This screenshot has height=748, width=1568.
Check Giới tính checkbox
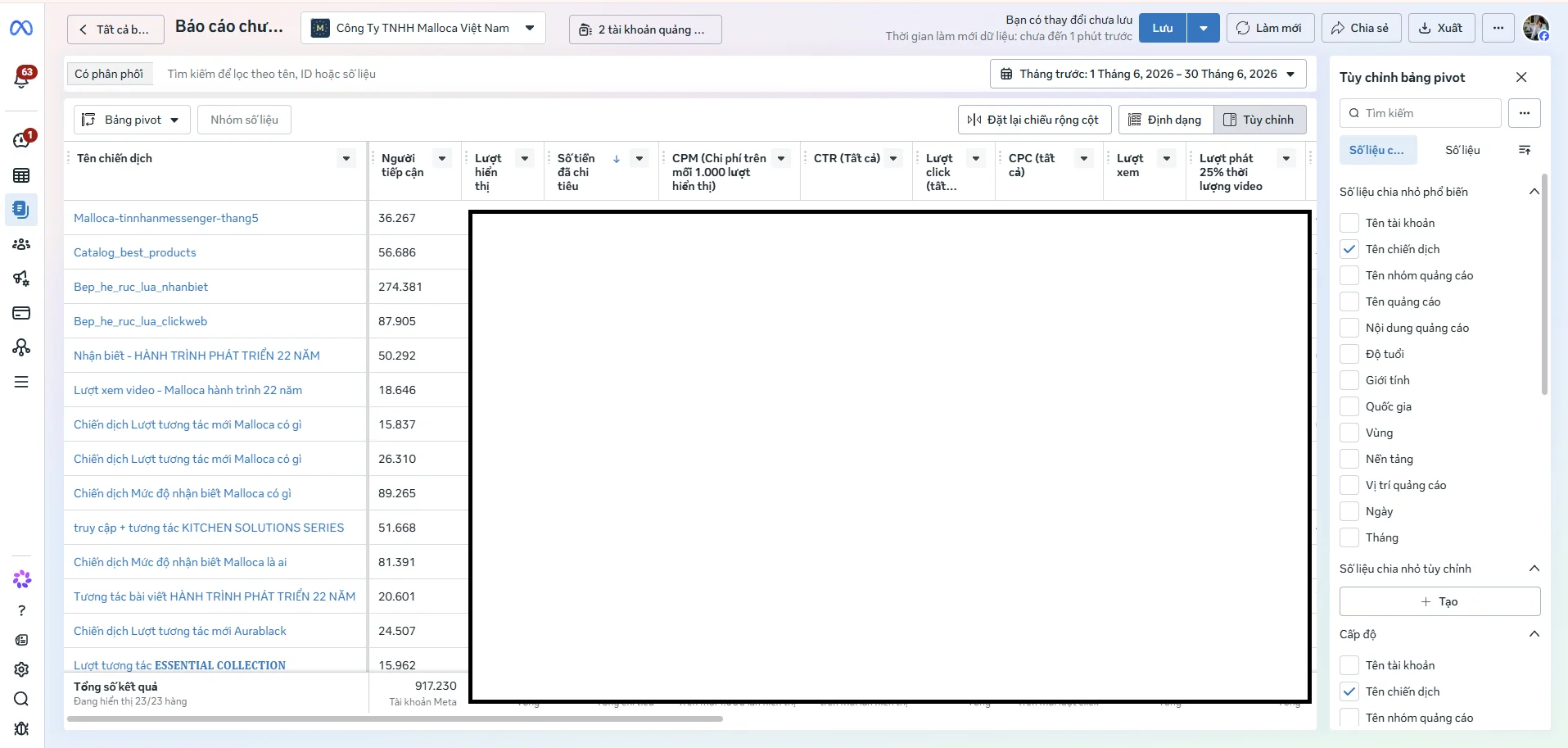(x=1349, y=380)
